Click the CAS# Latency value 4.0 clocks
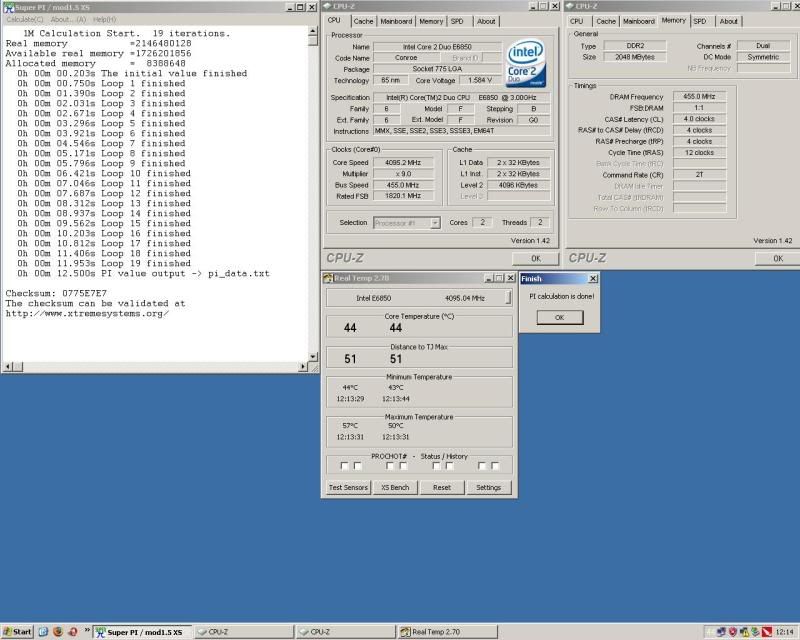 pos(699,119)
